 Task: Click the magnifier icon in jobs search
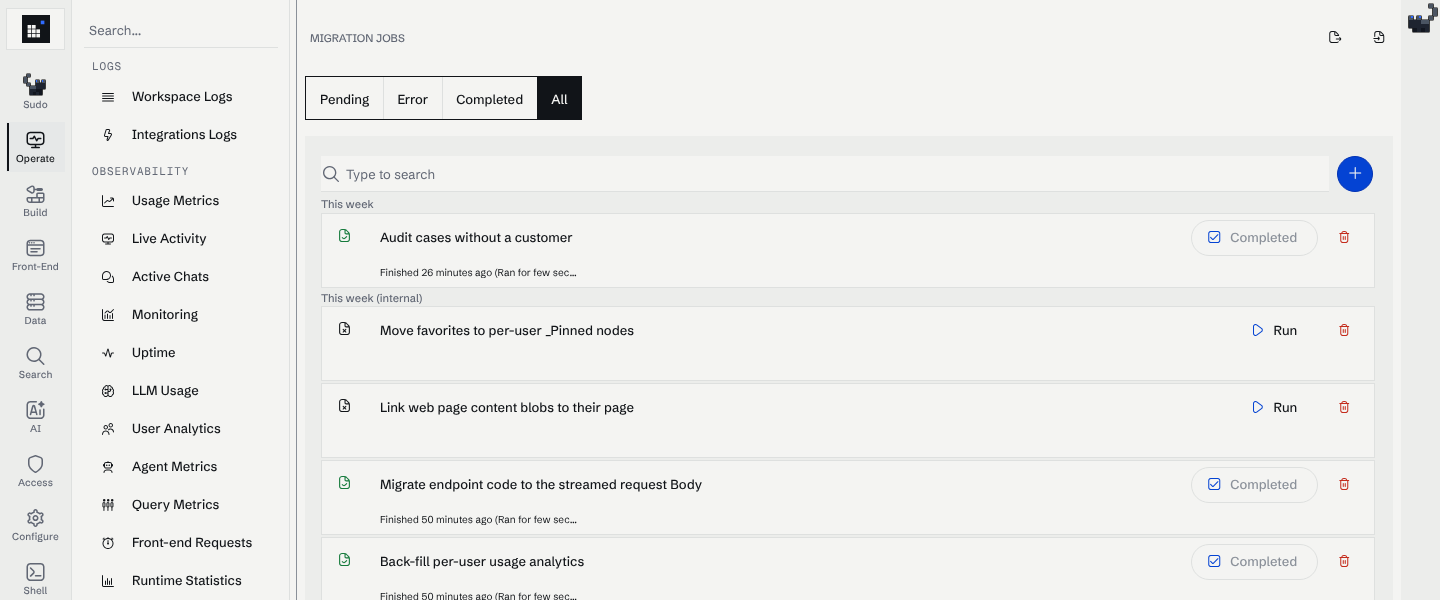[x=331, y=174]
